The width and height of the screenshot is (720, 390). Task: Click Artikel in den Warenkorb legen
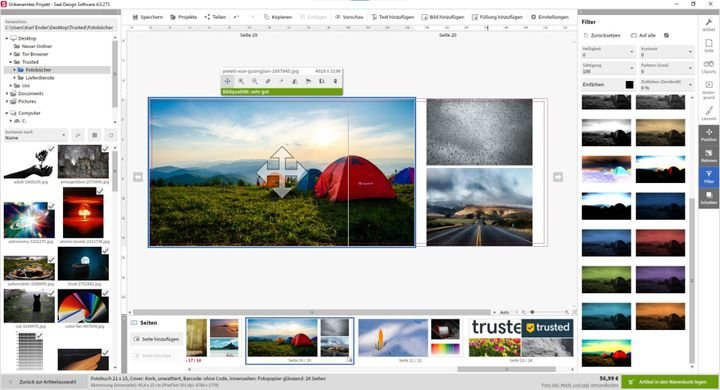click(669, 382)
